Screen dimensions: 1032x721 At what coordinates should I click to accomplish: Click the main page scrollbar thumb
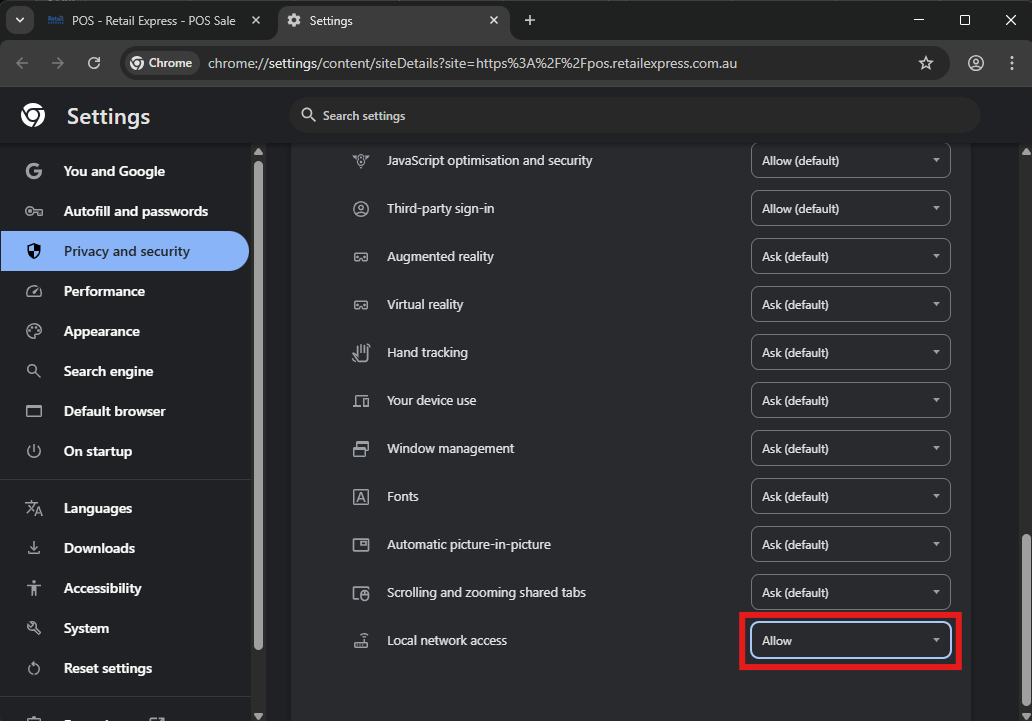[x=1026, y=619]
